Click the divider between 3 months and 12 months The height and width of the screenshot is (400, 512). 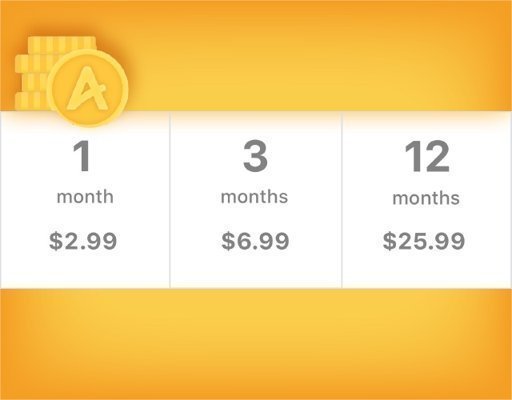coord(342,200)
